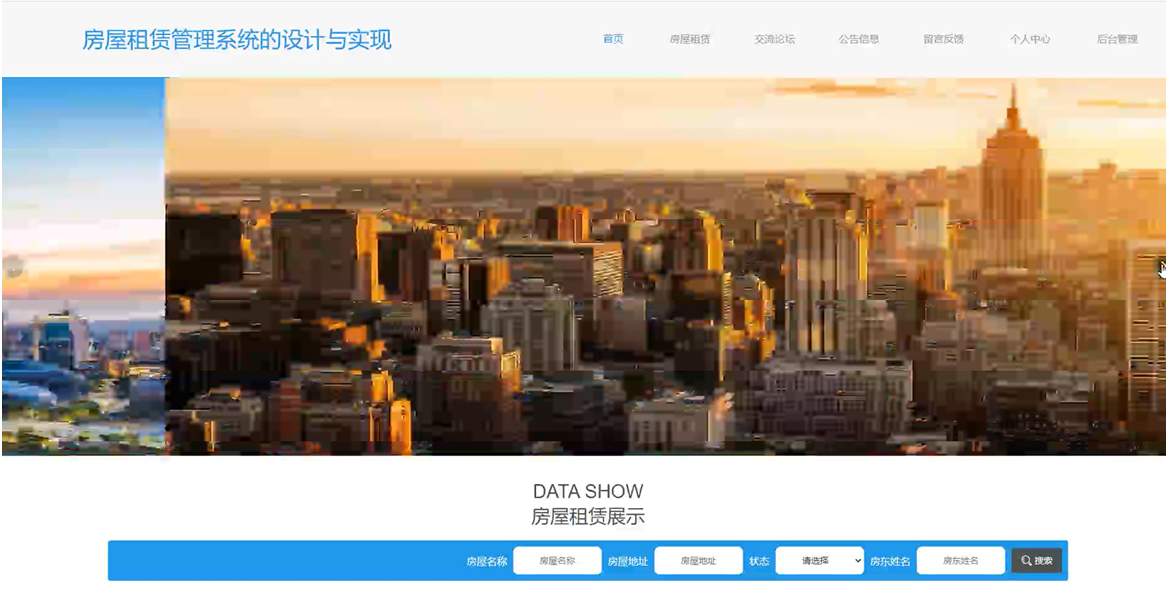The height and width of the screenshot is (597, 1166).
Task: Click the blue-sky slide on the left
Action: 83,266
